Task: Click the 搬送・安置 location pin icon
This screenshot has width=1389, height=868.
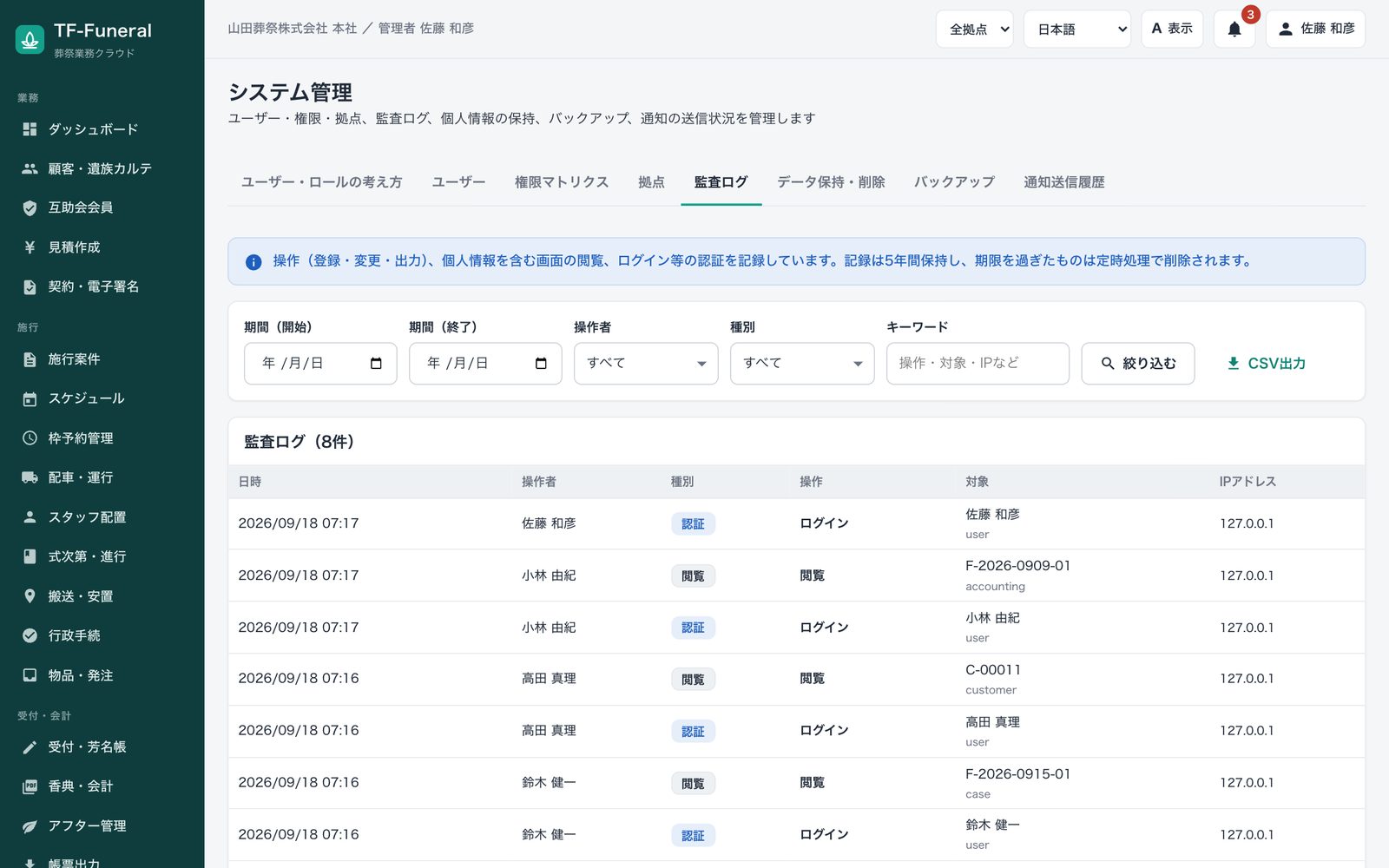Action: tap(30, 596)
